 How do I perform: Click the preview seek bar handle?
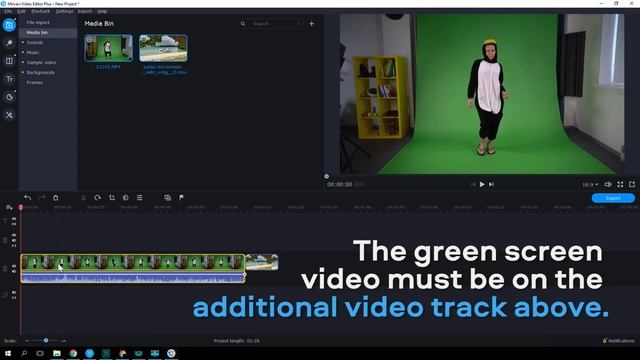pos(327,176)
